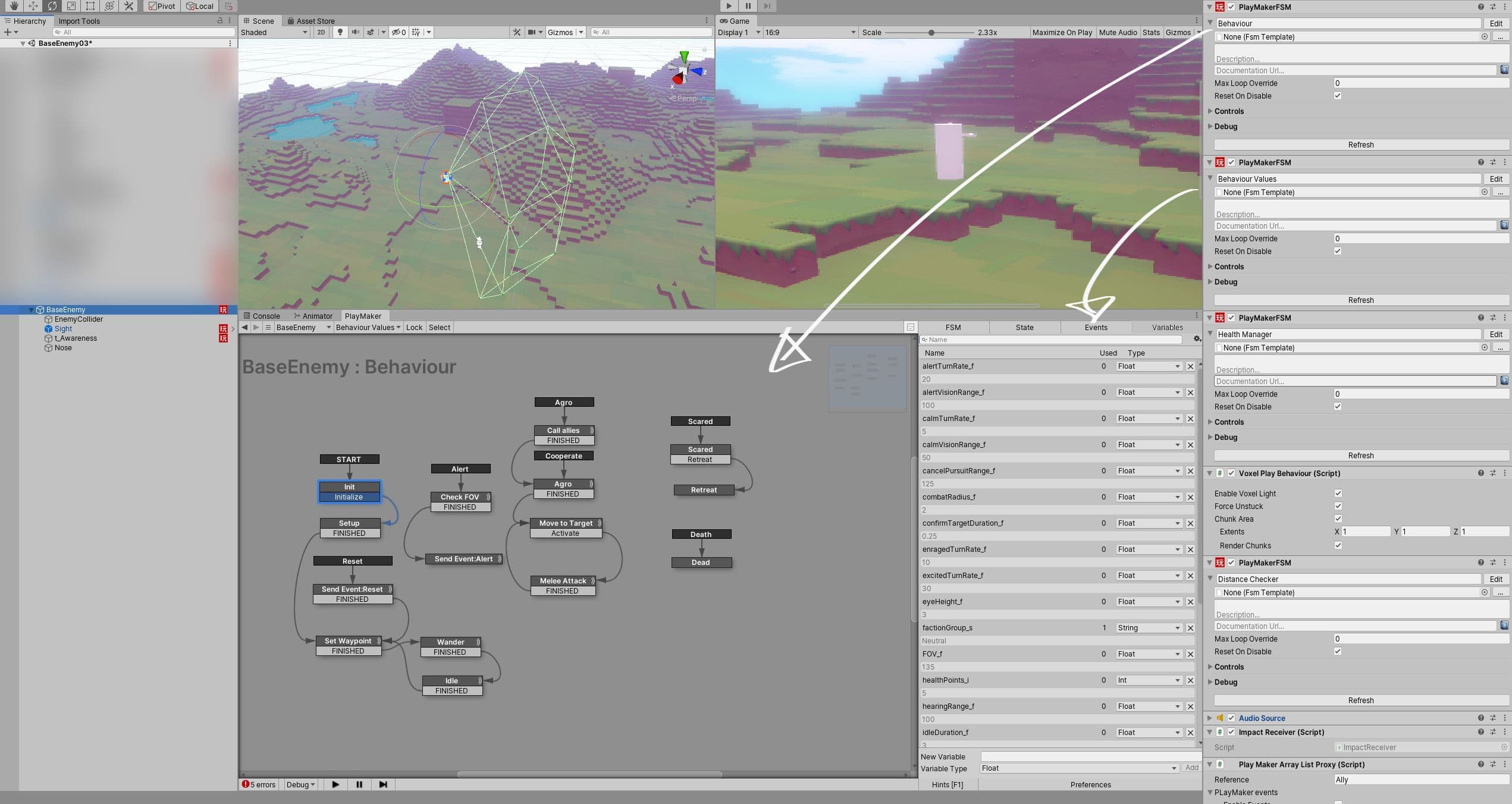Toggle scene lighting in the Scene view toolbar
Viewport: 1512px width, 804px height.
pos(339,32)
